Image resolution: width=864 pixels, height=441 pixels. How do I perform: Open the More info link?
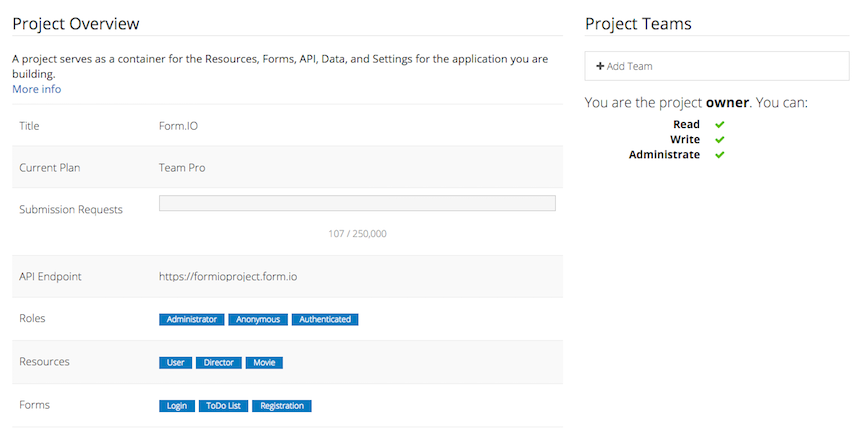point(36,89)
